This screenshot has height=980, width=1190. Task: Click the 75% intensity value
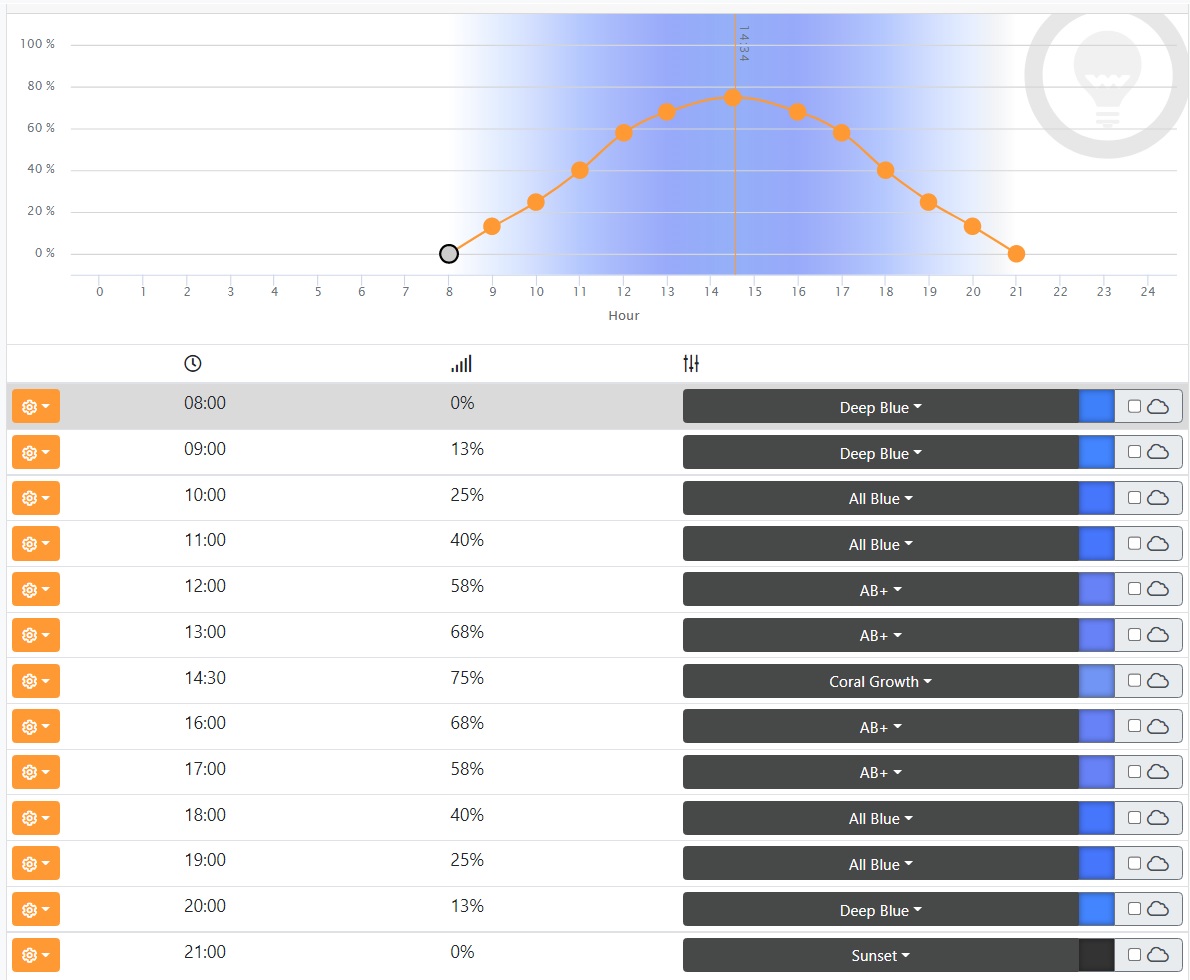coord(467,678)
